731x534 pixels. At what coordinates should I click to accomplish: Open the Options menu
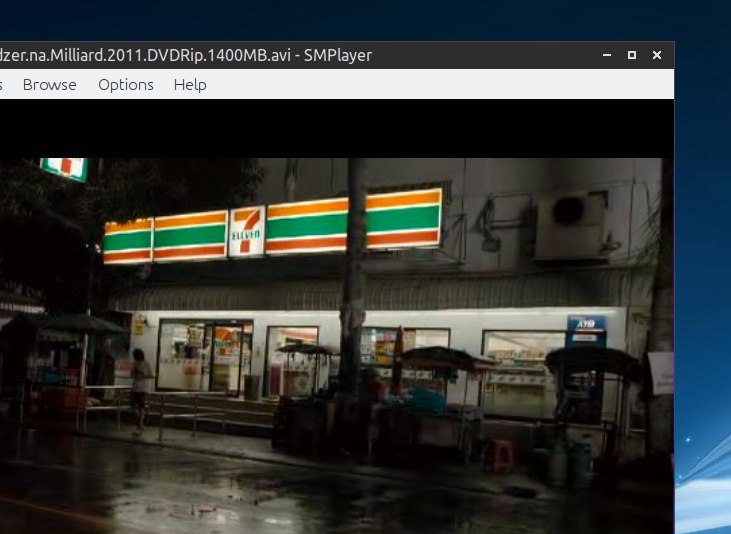tap(125, 85)
